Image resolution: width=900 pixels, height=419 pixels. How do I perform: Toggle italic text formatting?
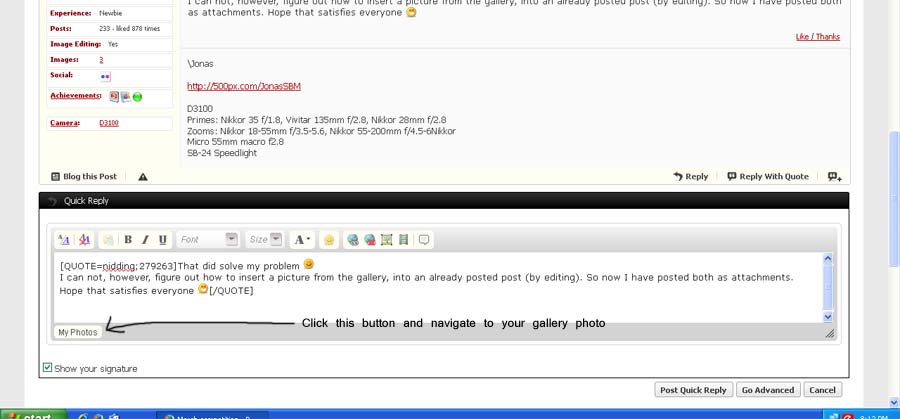click(x=145, y=240)
